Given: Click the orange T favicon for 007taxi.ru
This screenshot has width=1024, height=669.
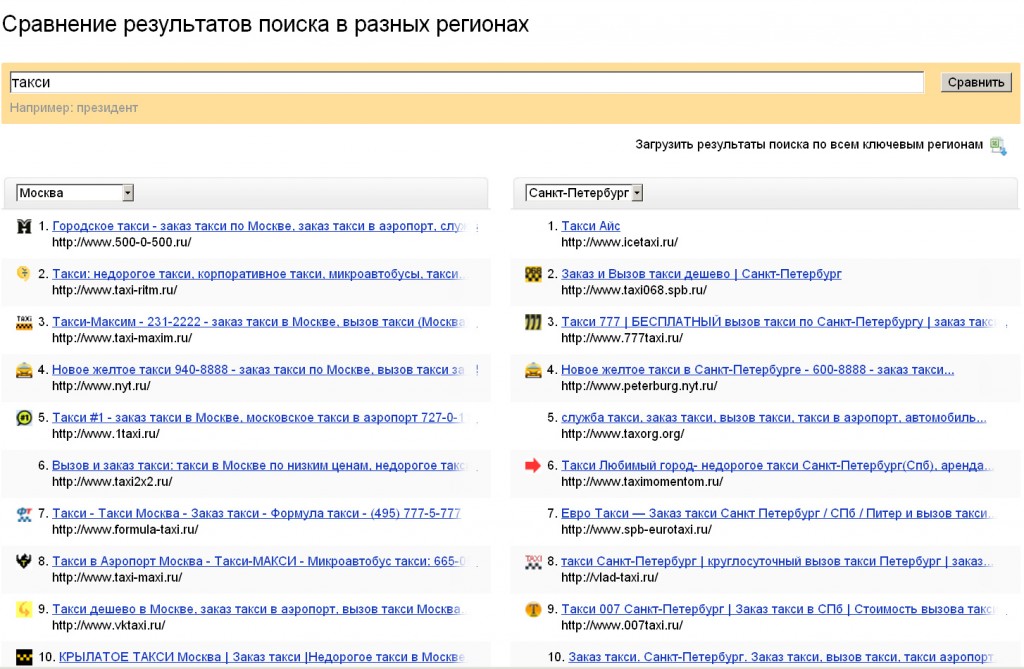Looking at the screenshot, I should click(x=534, y=610).
